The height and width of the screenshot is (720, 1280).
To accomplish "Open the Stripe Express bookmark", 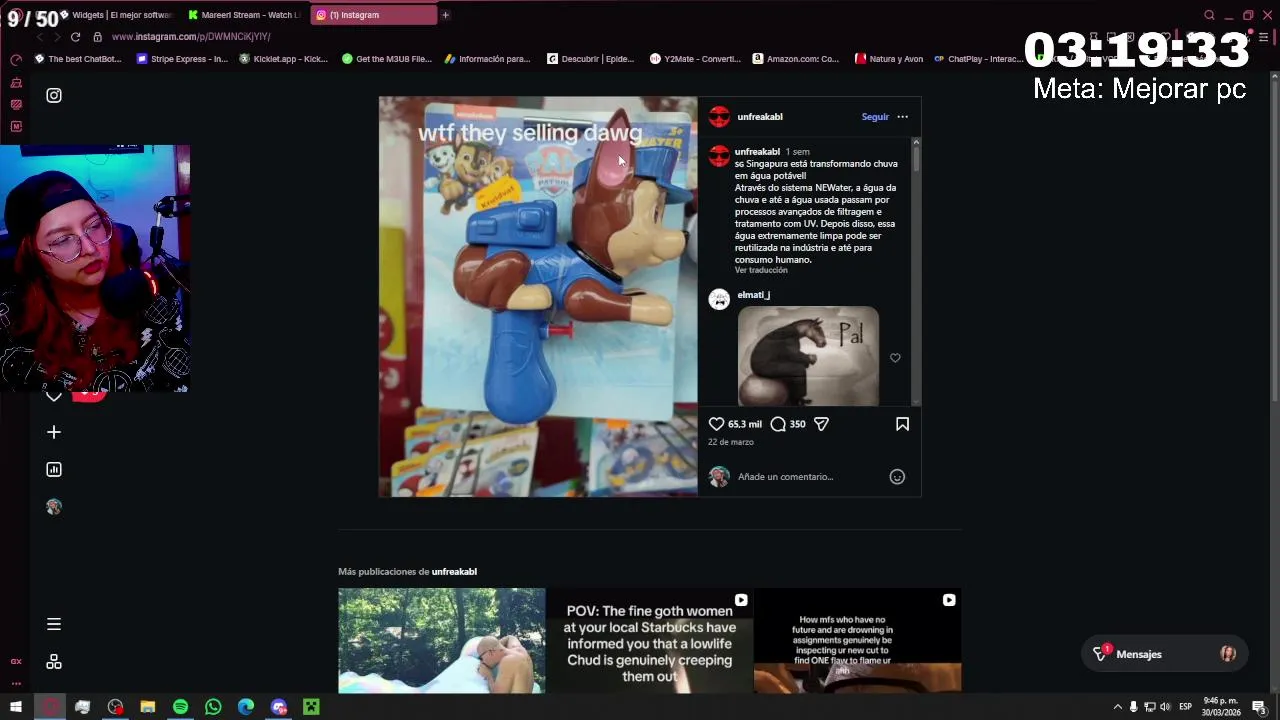I will (182, 59).
